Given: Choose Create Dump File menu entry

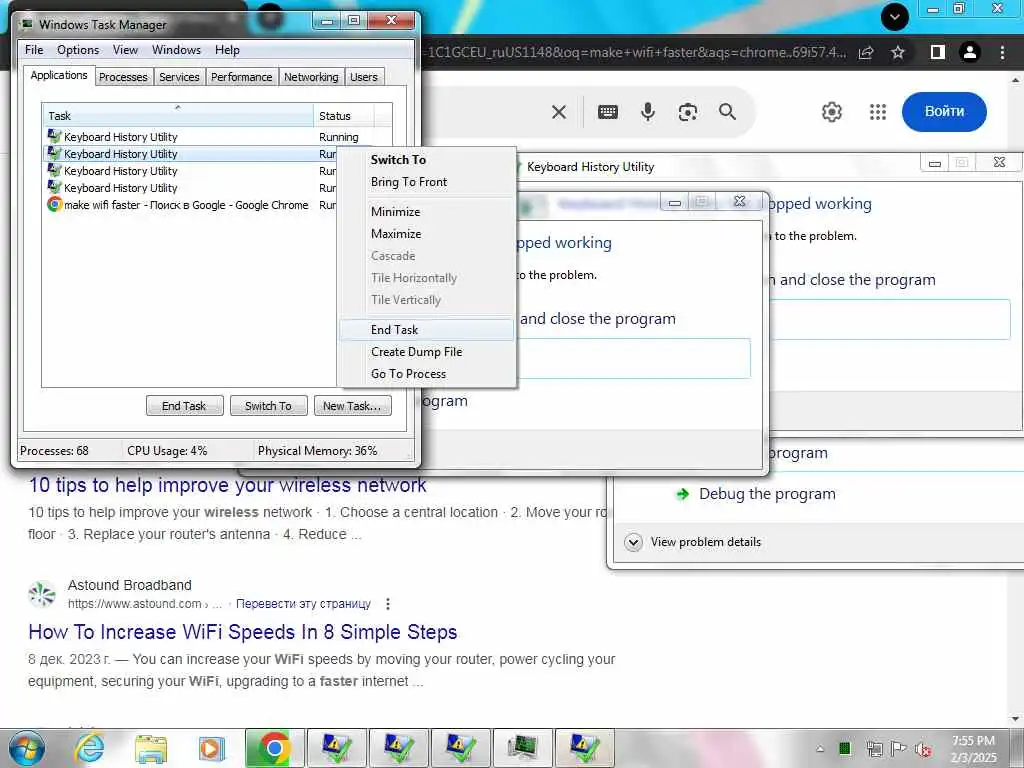Looking at the screenshot, I should tap(426, 351).
